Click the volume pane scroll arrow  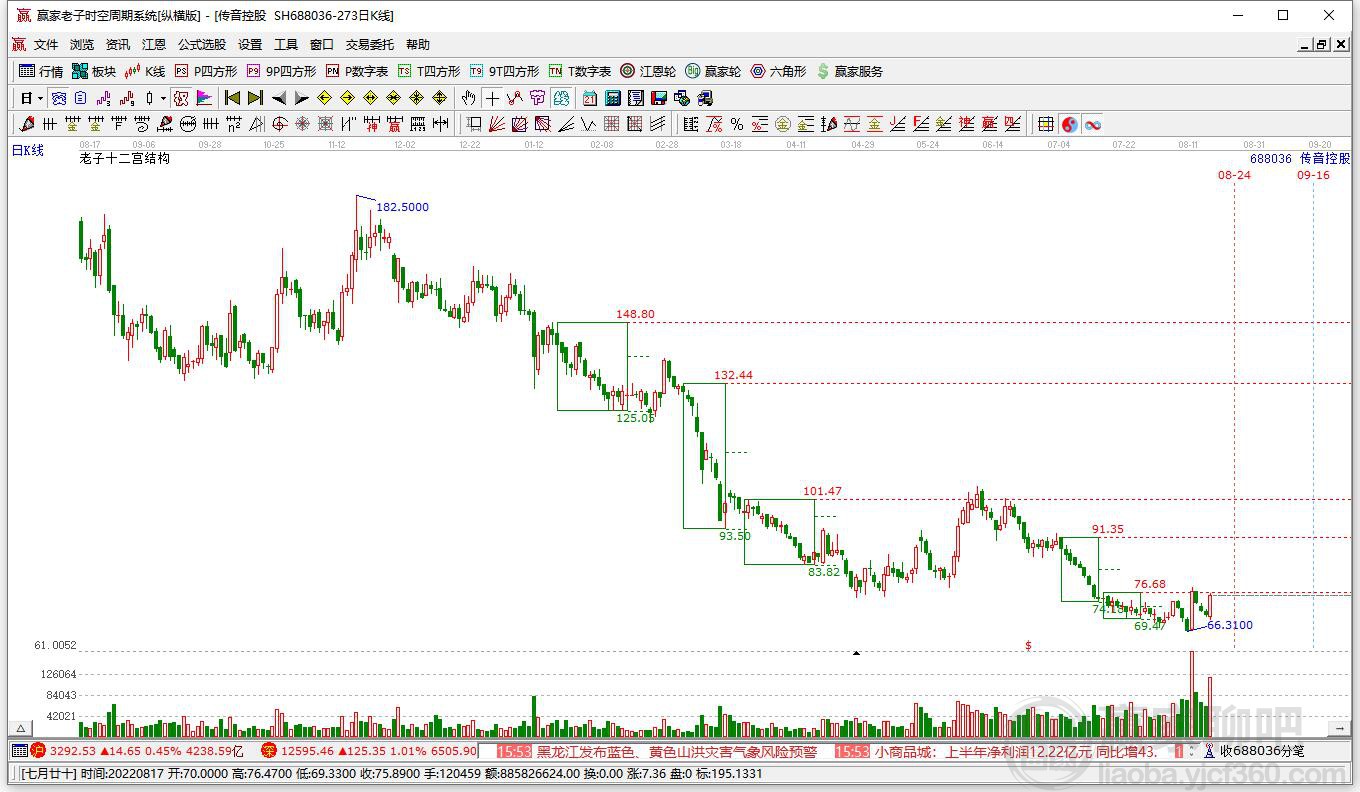click(x=1339, y=728)
